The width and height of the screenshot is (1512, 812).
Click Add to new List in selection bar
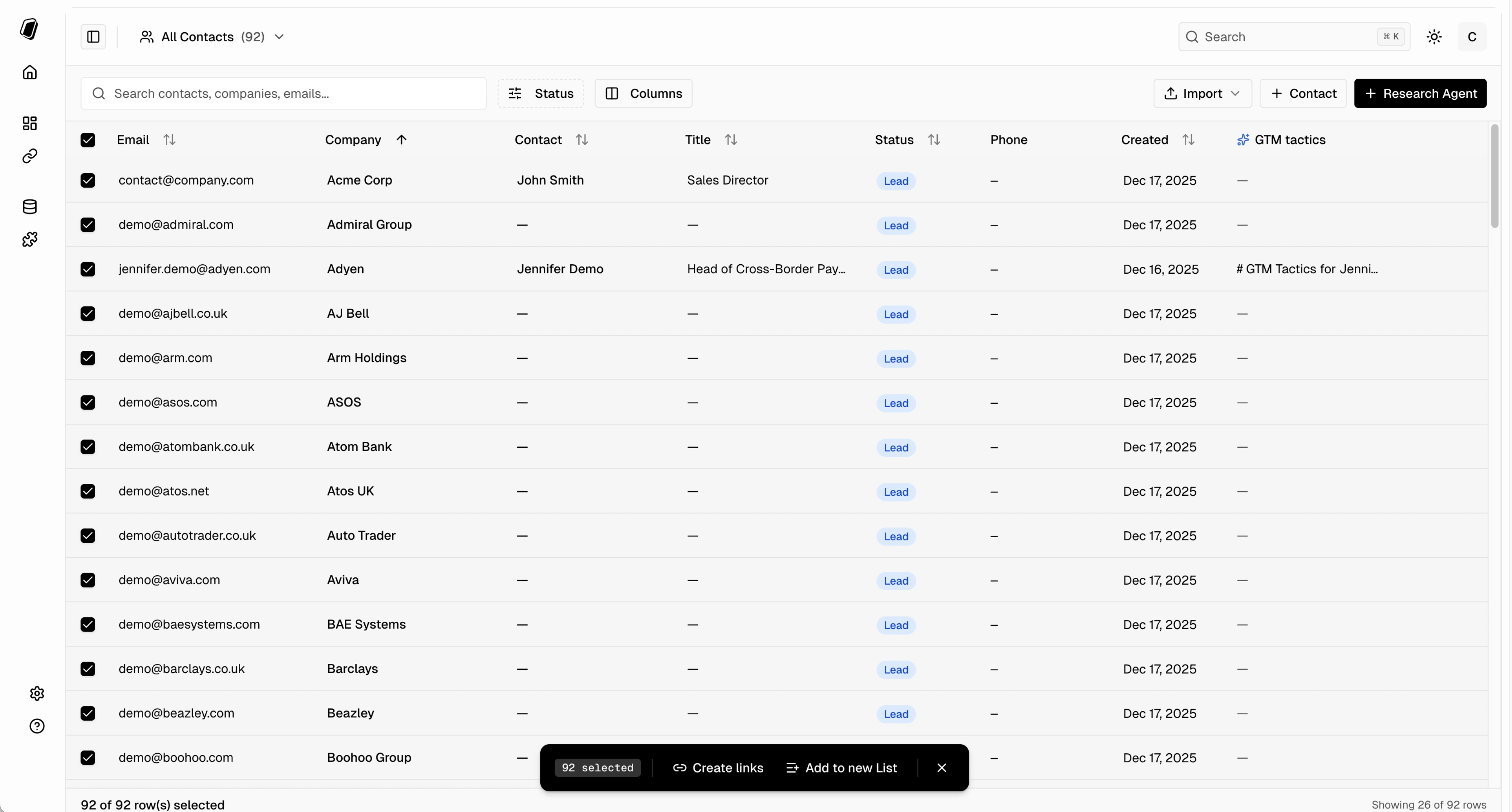[x=842, y=767]
